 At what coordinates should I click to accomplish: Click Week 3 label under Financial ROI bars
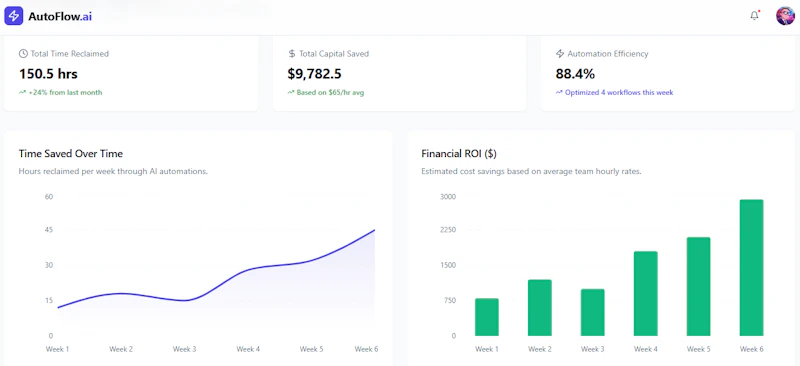(592, 349)
